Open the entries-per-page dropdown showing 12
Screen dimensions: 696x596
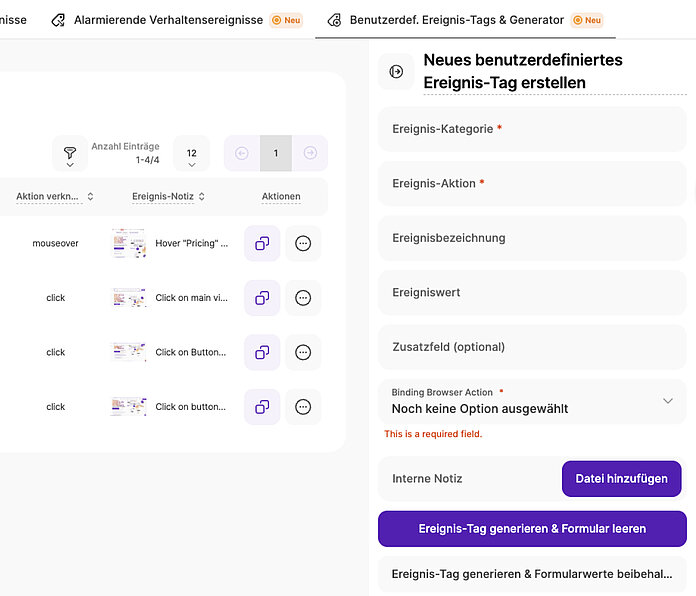[x=191, y=154]
